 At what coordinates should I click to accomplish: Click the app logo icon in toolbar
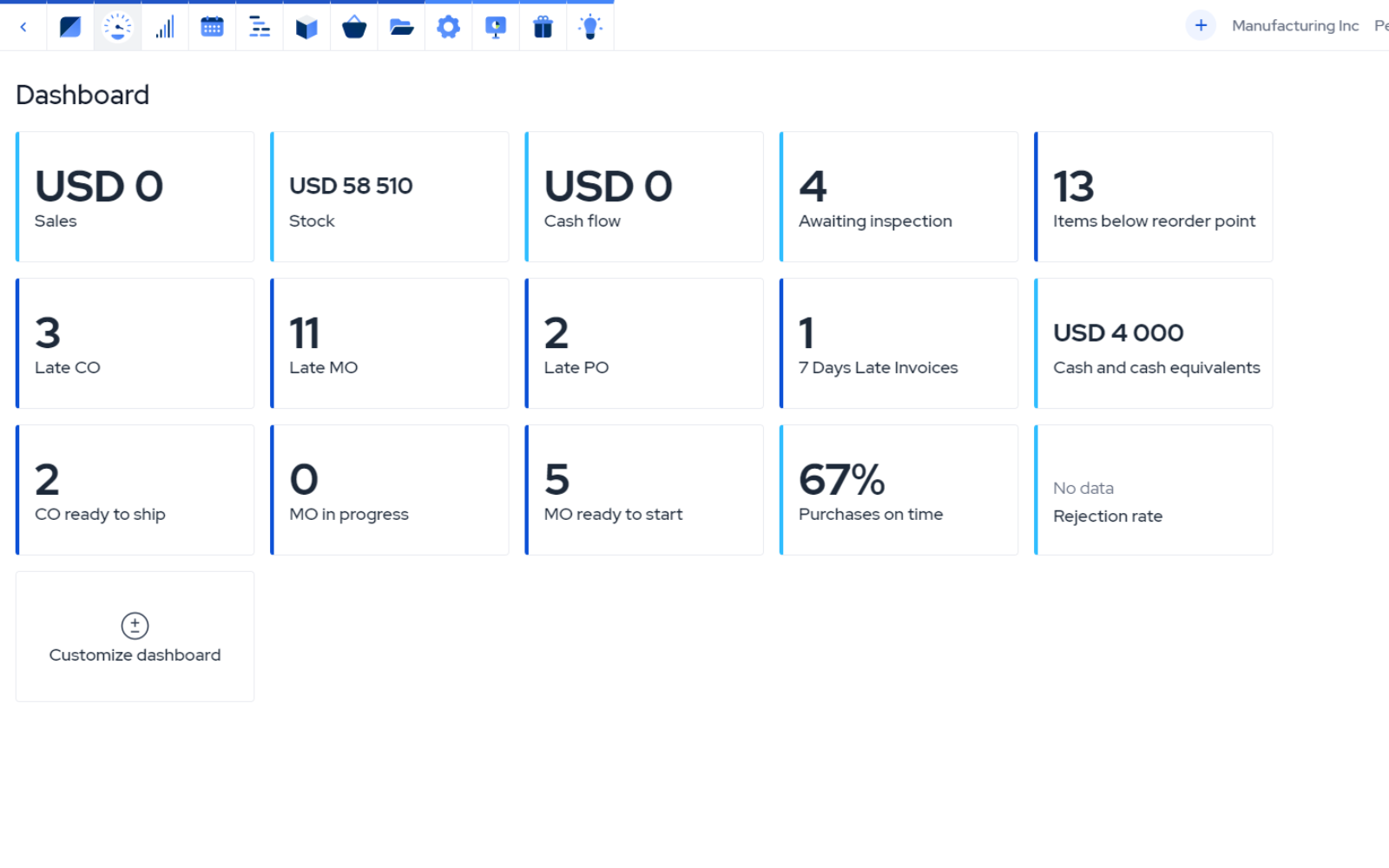[x=69, y=26]
